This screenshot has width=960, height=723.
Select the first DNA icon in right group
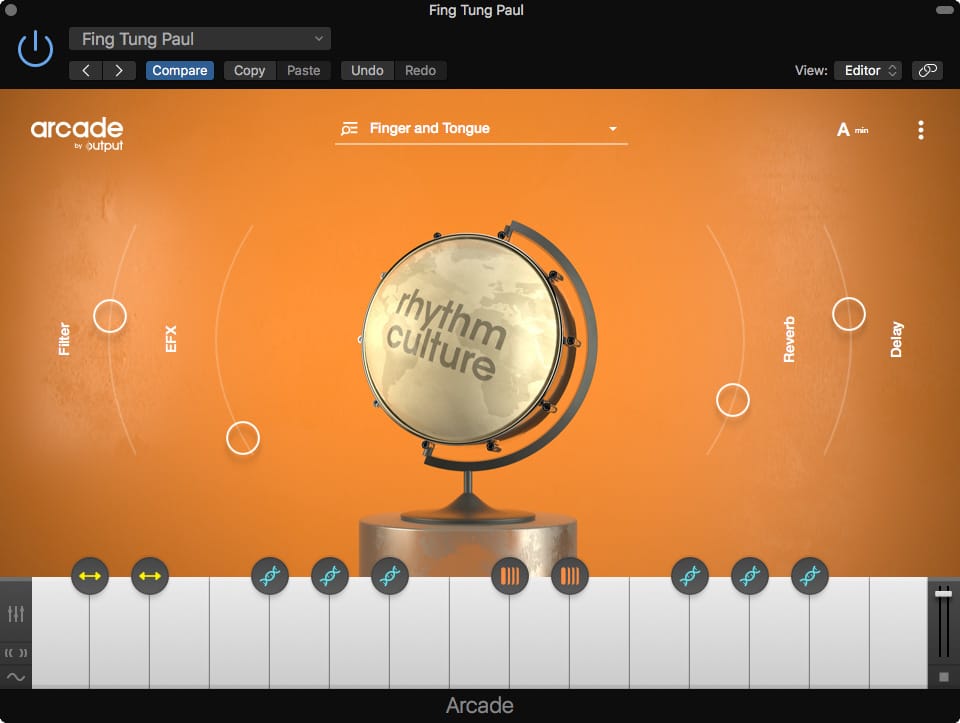tap(690, 575)
